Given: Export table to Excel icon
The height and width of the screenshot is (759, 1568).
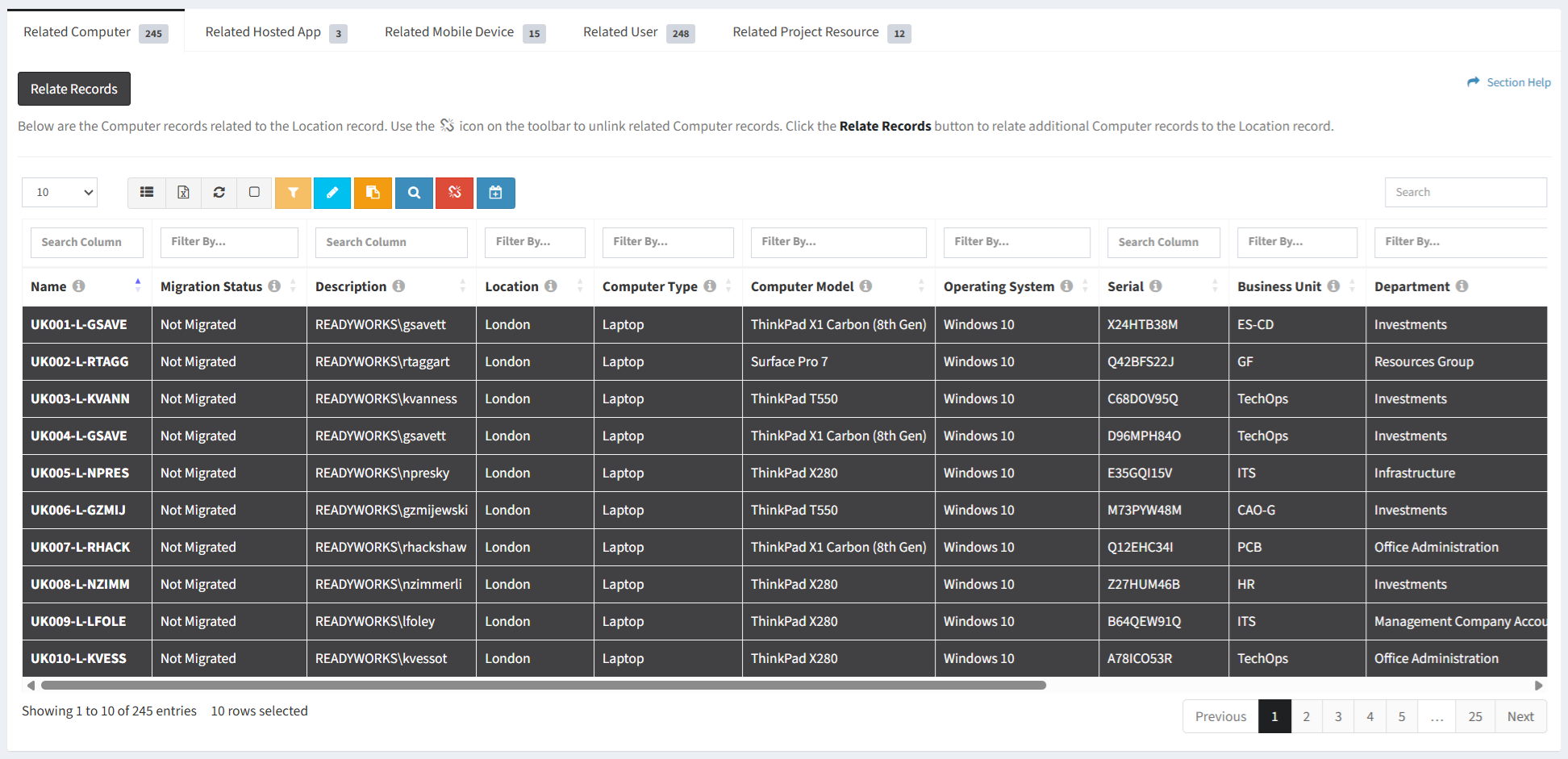Looking at the screenshot, I should click(183, 193).
